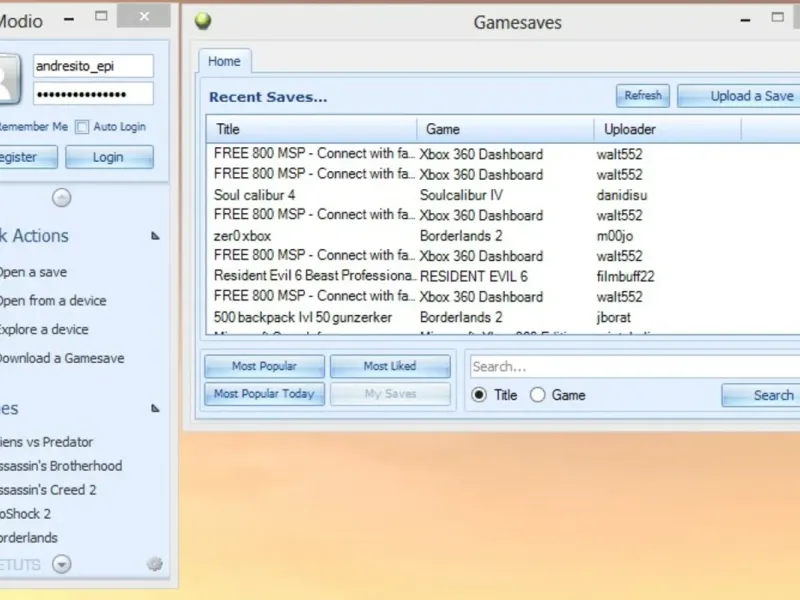Enable the Auto Login checkbox

point(82,127)
